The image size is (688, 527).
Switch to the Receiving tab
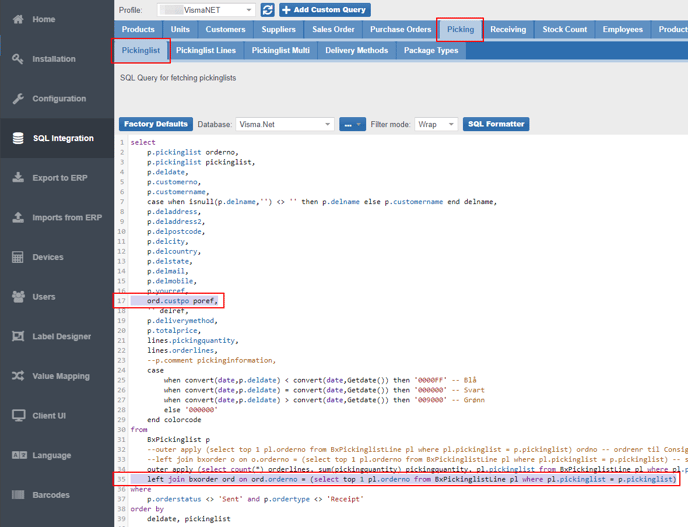click(x=508, y=29)
